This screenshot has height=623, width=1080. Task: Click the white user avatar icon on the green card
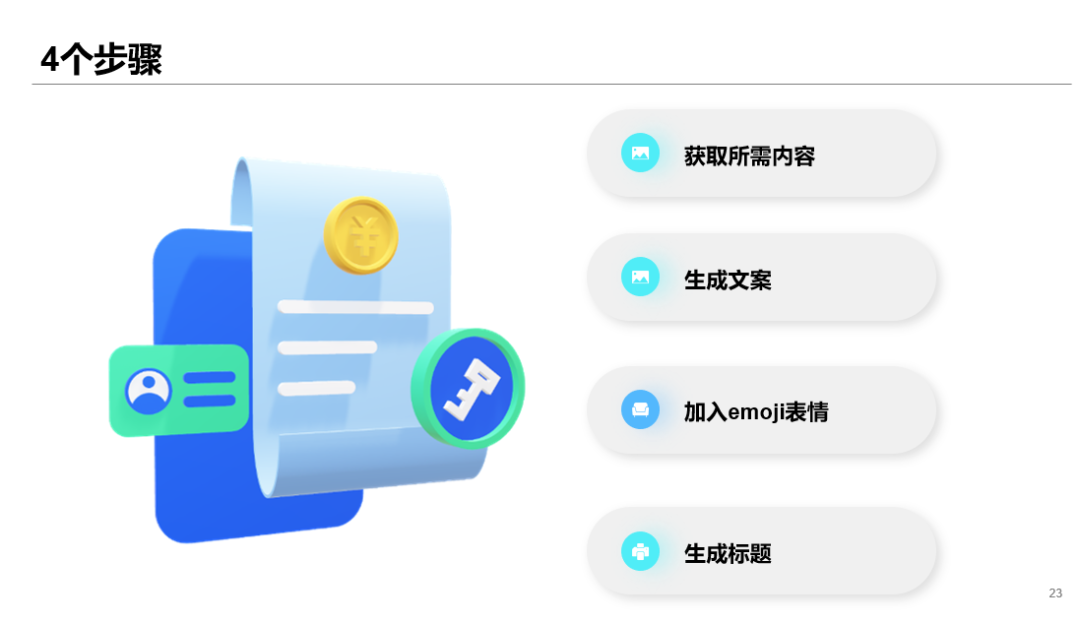click(x=148, y=392)
